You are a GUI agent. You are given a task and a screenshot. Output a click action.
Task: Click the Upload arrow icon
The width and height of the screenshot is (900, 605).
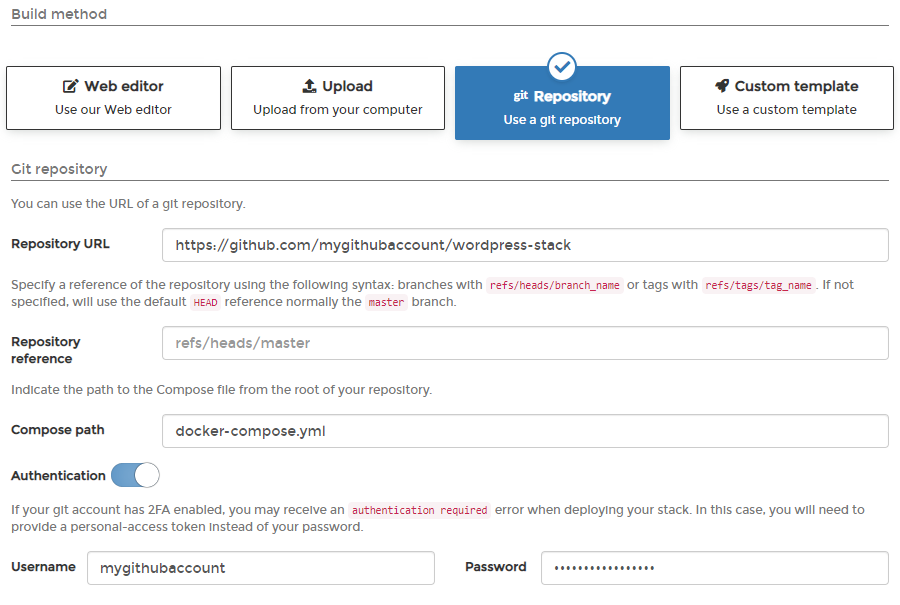(310, 87)
